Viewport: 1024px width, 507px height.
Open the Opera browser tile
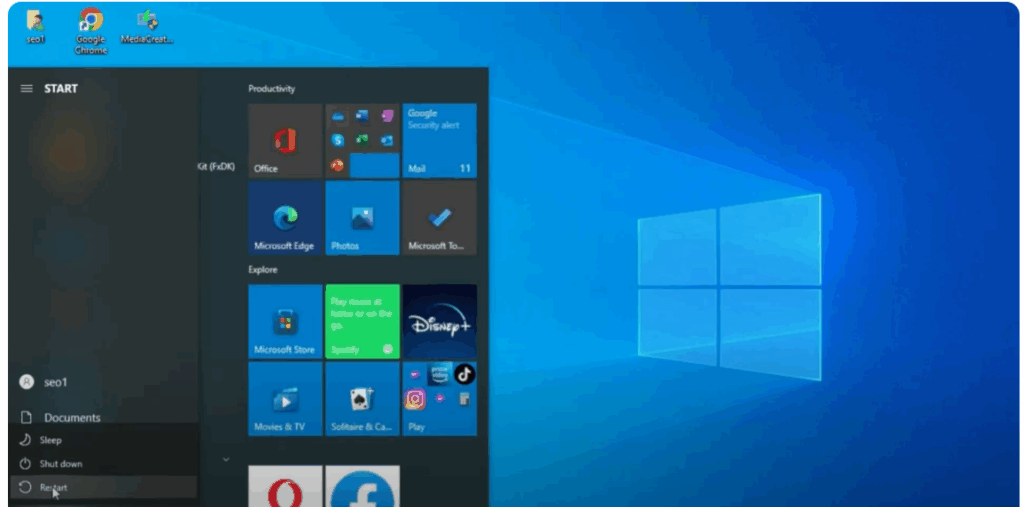(285, 486)
